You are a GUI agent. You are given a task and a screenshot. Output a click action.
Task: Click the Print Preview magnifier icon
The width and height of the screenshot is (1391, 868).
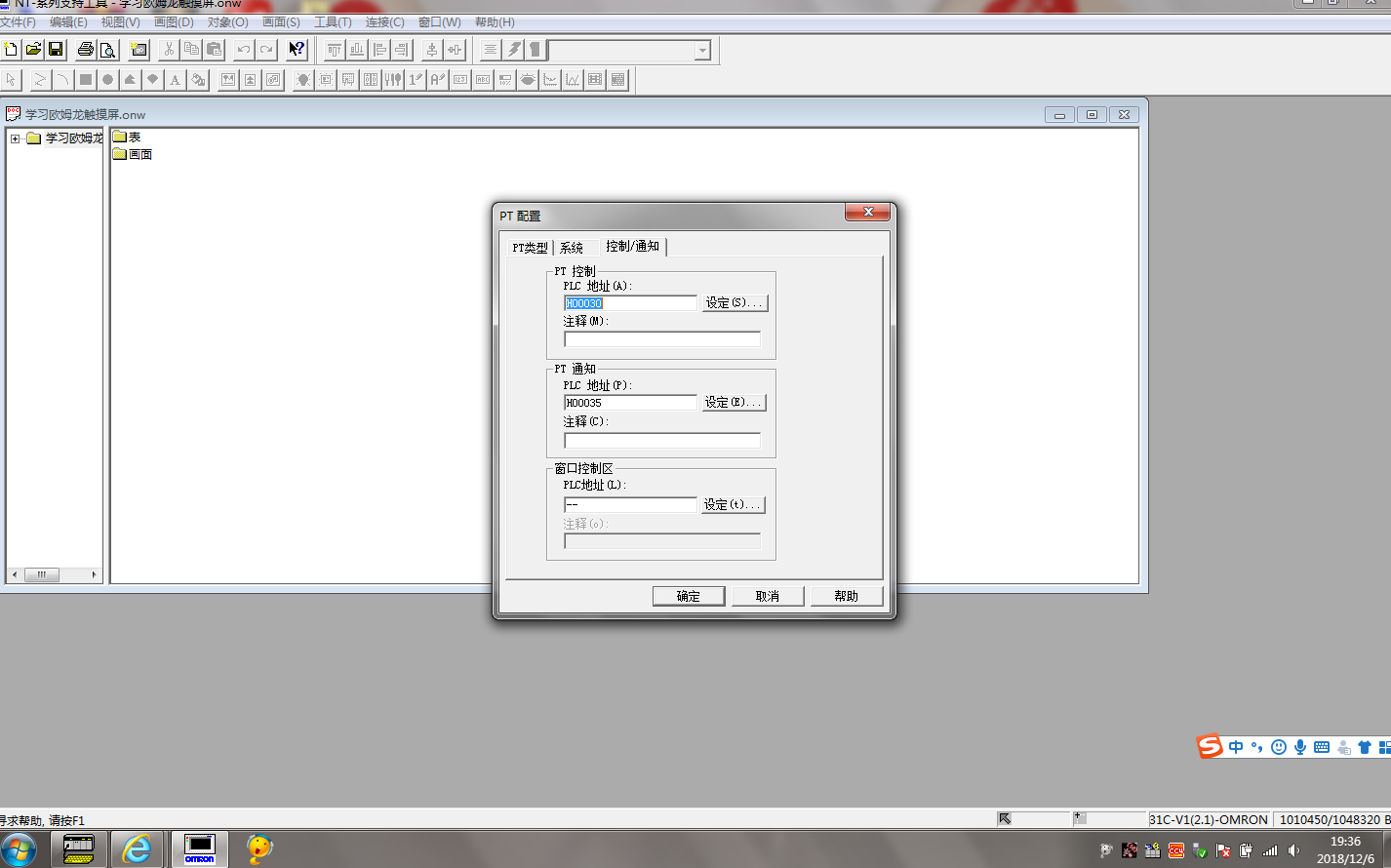pyautogui.click(x=108, y=50)
